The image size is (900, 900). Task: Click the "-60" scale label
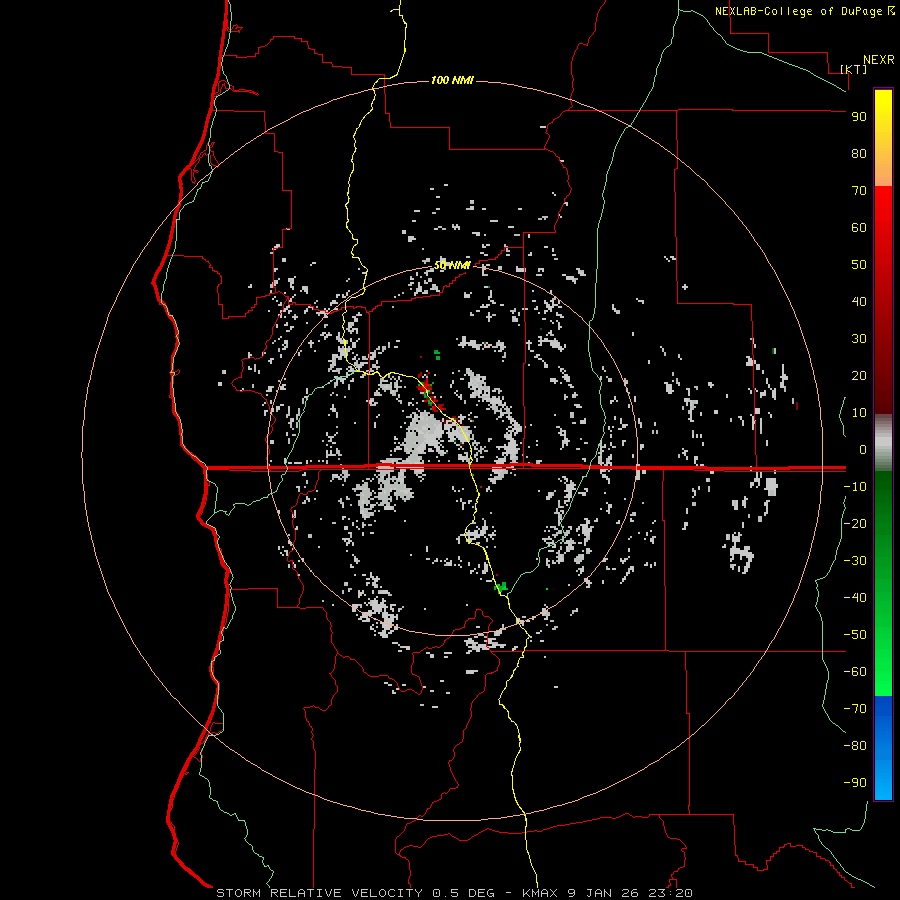click(855, 672)
